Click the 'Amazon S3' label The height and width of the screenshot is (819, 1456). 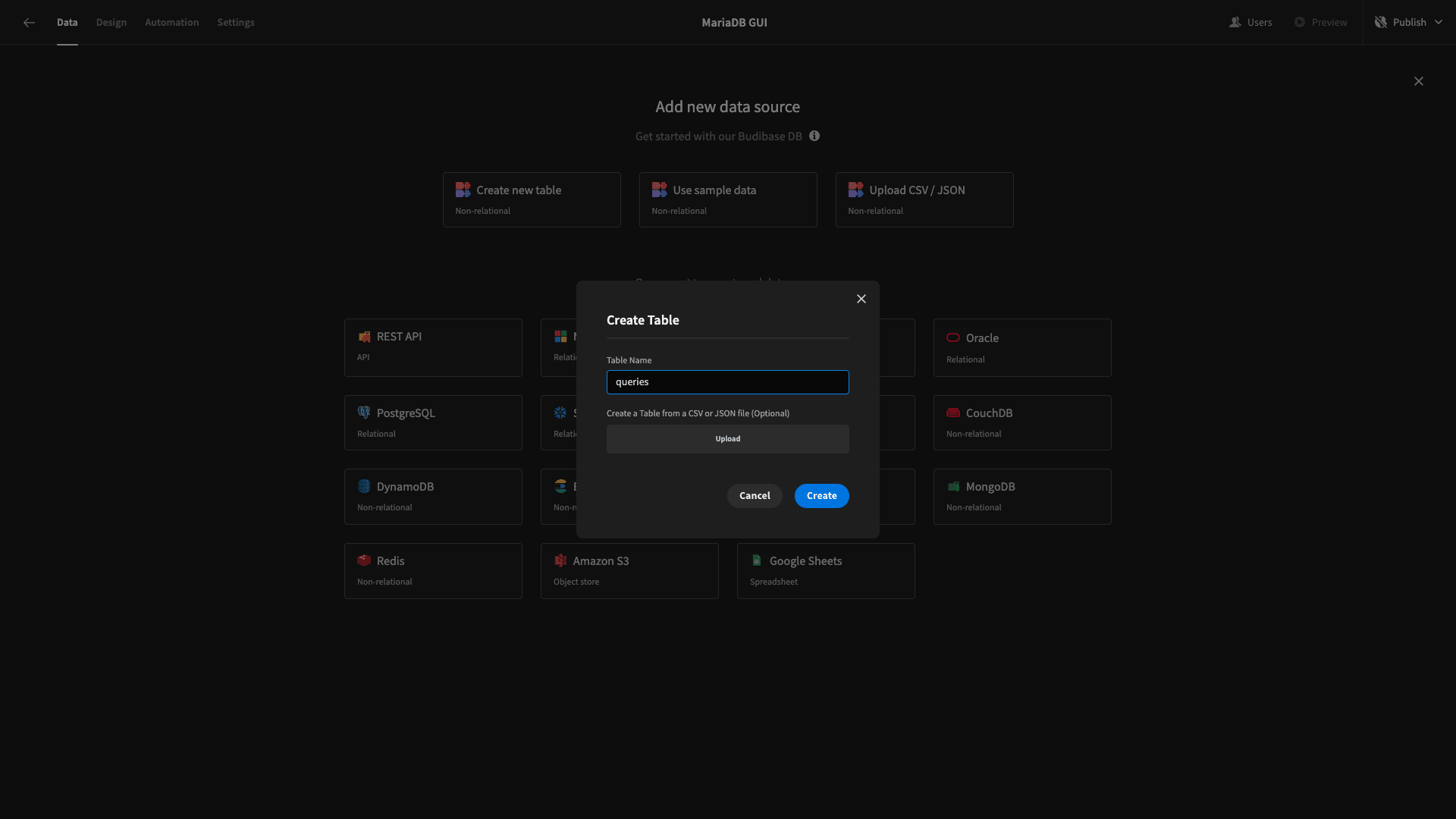(601, 561)
